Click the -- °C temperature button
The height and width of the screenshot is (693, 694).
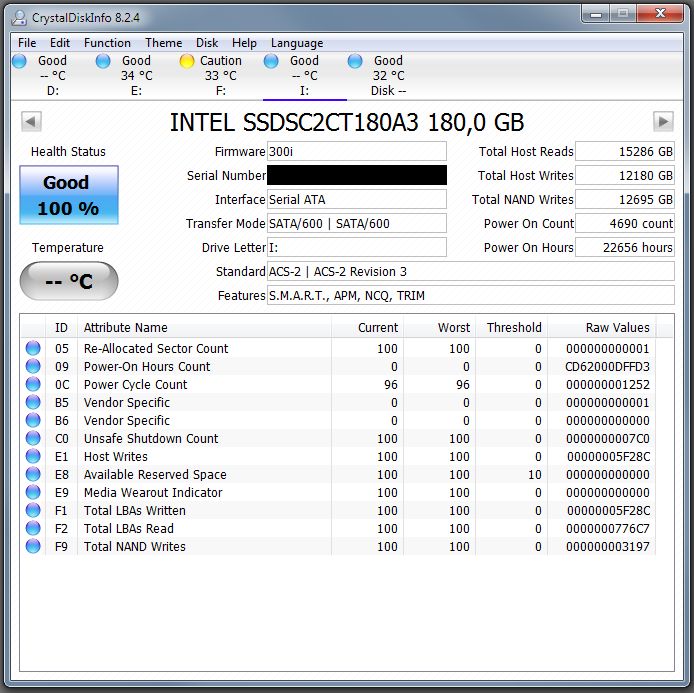pyautogui.click(x=69, y=281)
